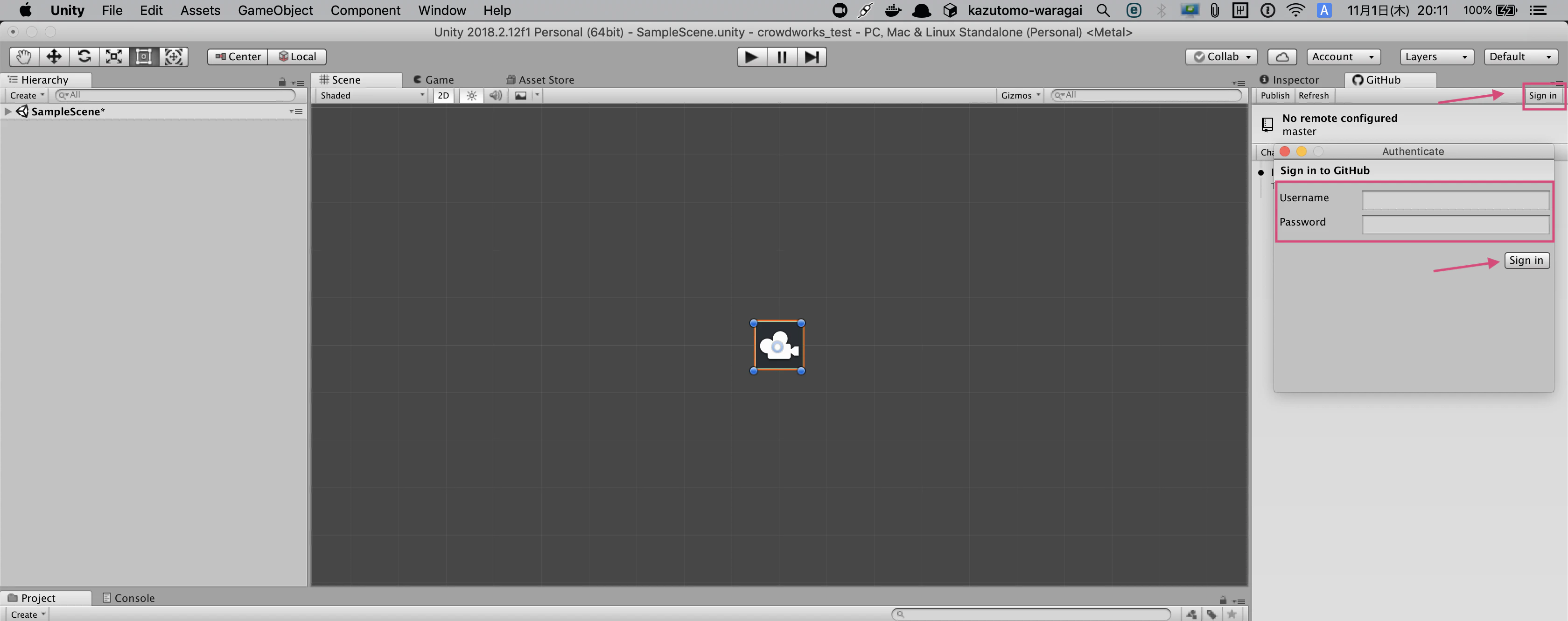
Task: Open the Project panel options menu
Action: 1239,601
